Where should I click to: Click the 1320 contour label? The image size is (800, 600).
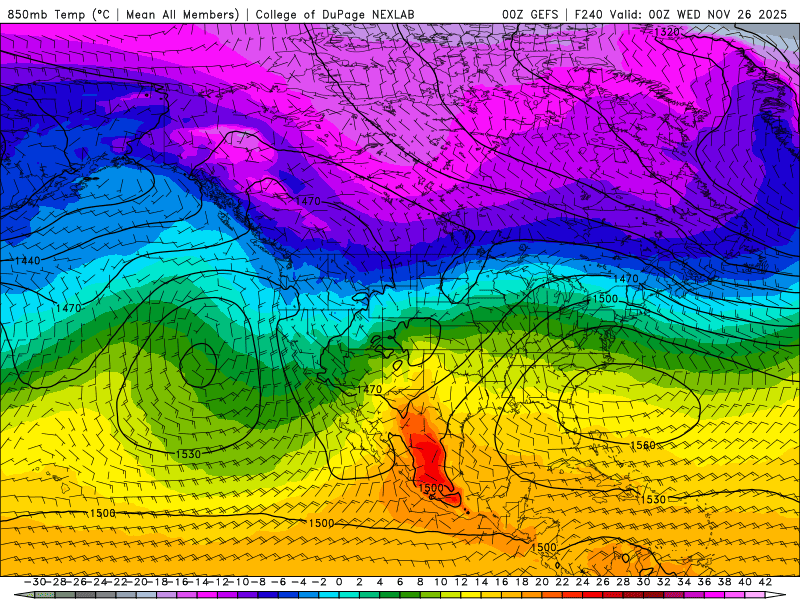coord(667,32)
